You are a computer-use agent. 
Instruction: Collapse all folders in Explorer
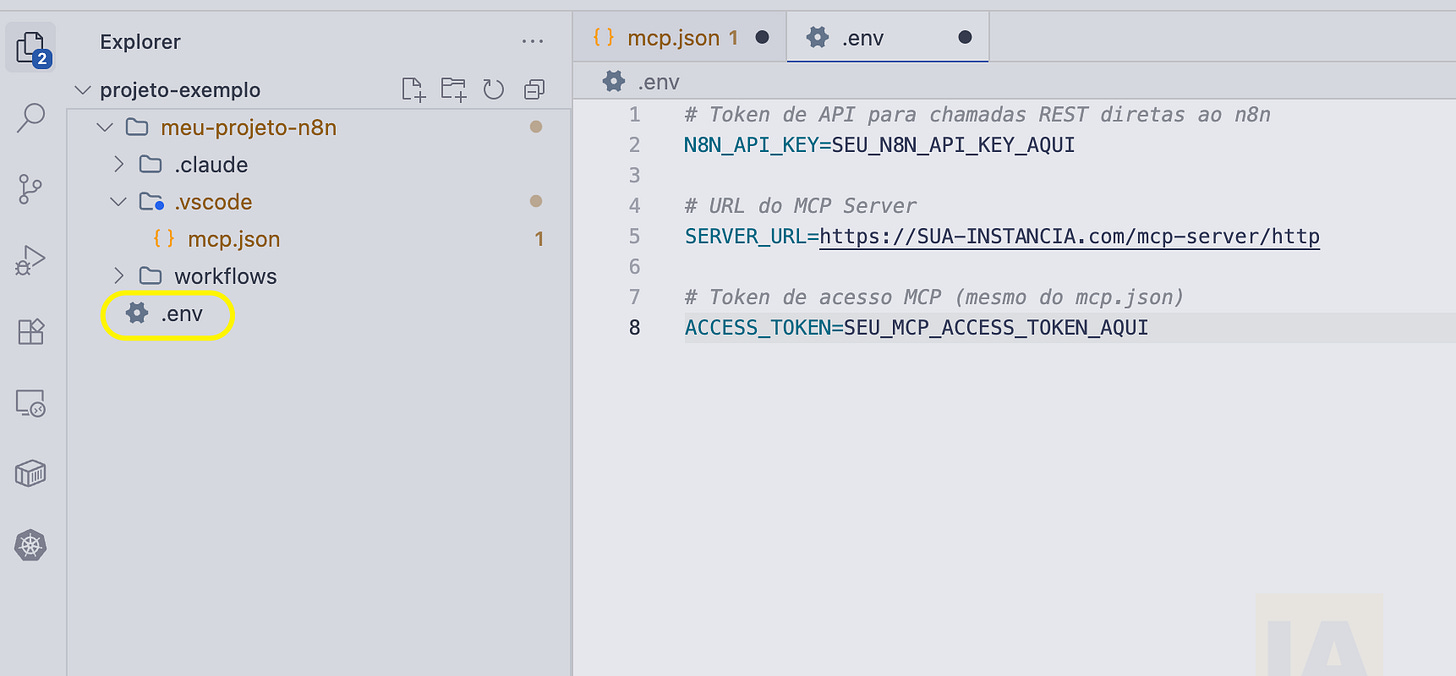pyautogui.click(x=534, y=90)
